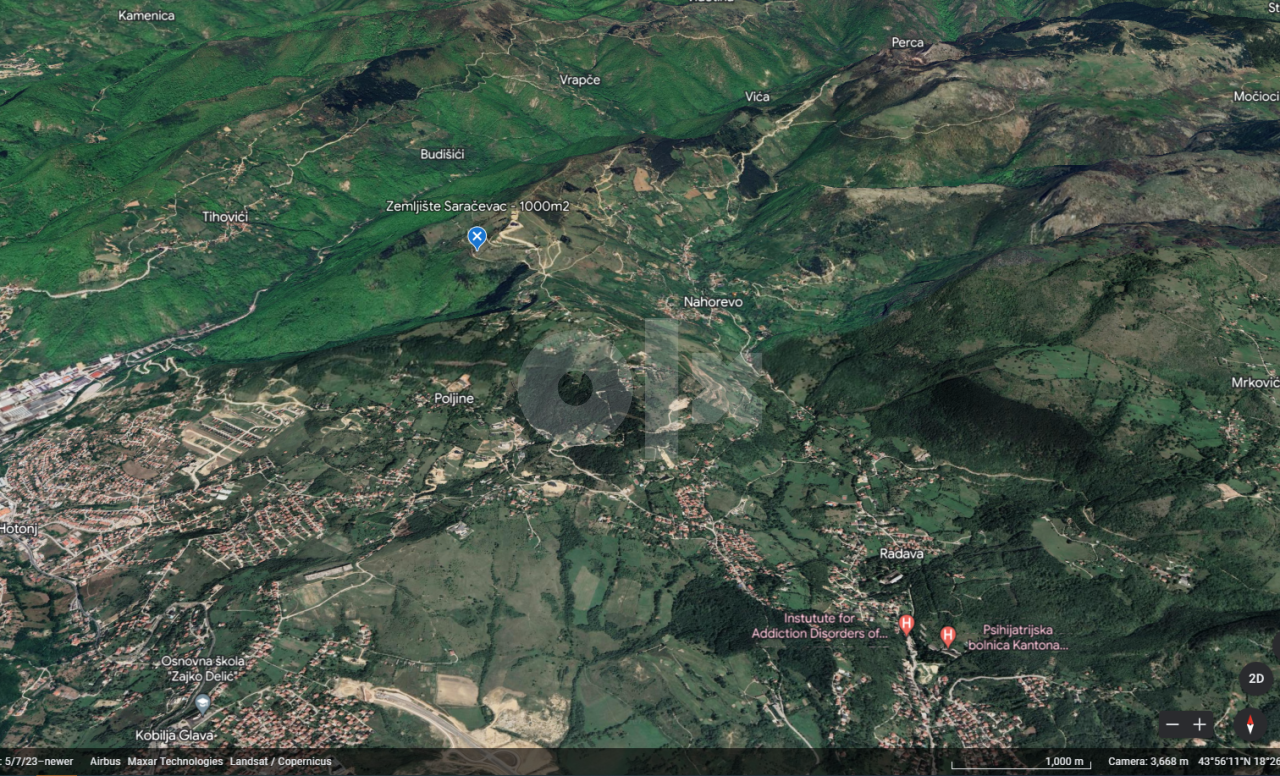Click the 1,000 m scale bar

1020,763
